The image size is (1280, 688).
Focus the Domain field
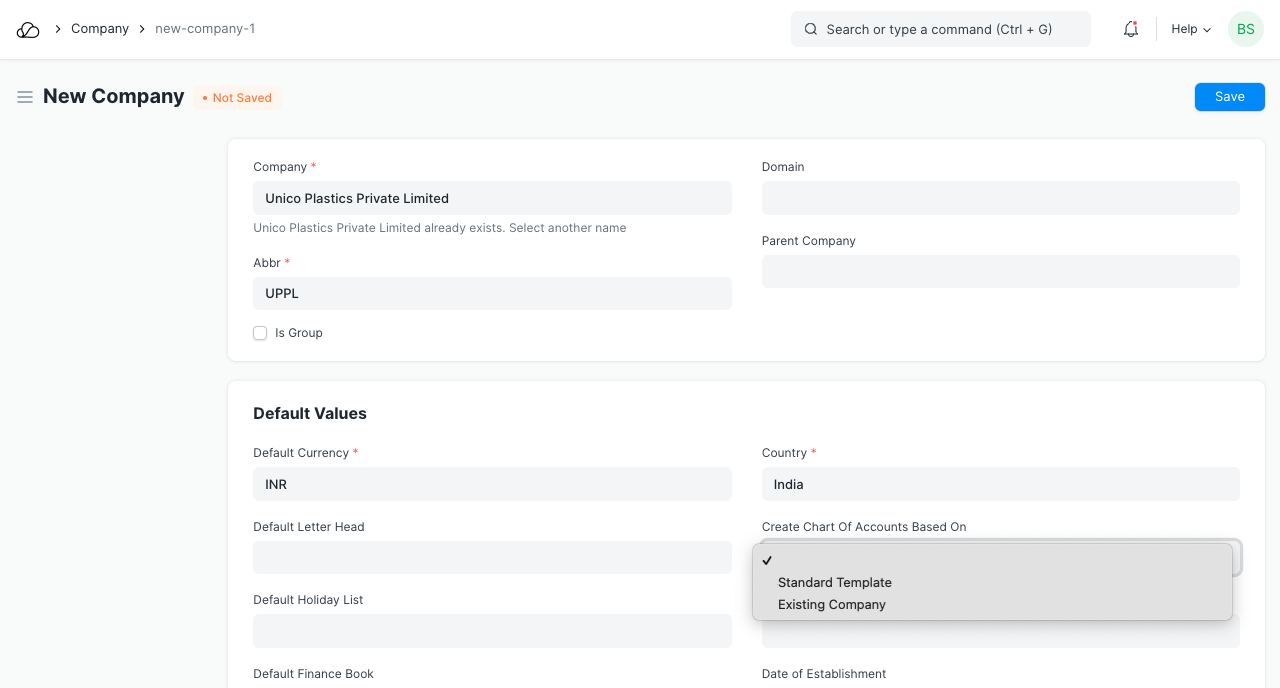coord(1000,198)
